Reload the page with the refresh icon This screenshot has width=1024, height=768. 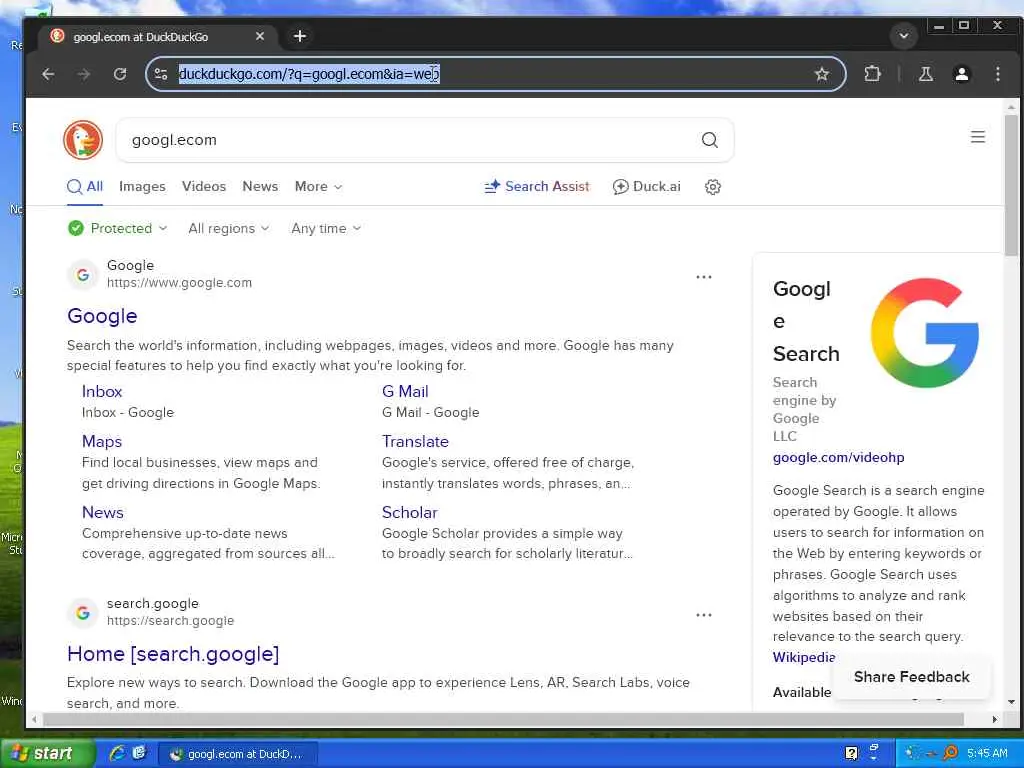pos(120,74)
